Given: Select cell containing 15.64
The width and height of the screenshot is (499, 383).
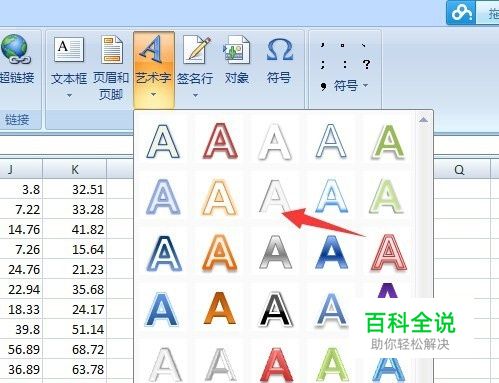Looking at the screenshot, I should [x=75, y=249].
